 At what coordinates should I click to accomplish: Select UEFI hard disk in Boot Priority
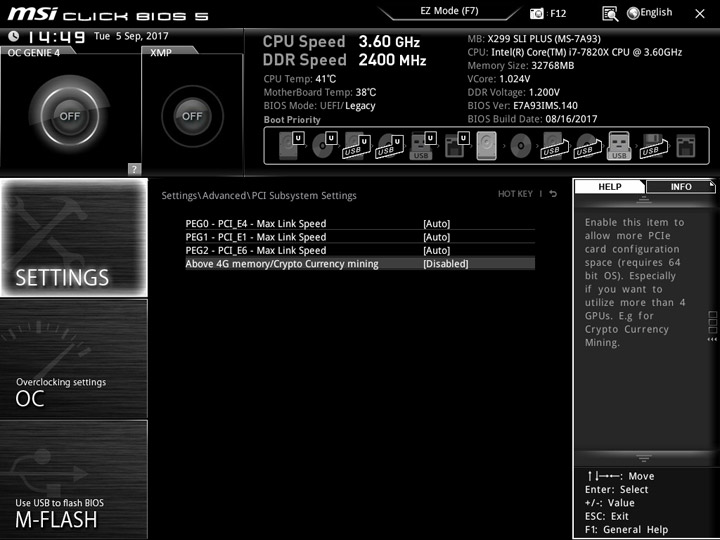tap(291, 146)
